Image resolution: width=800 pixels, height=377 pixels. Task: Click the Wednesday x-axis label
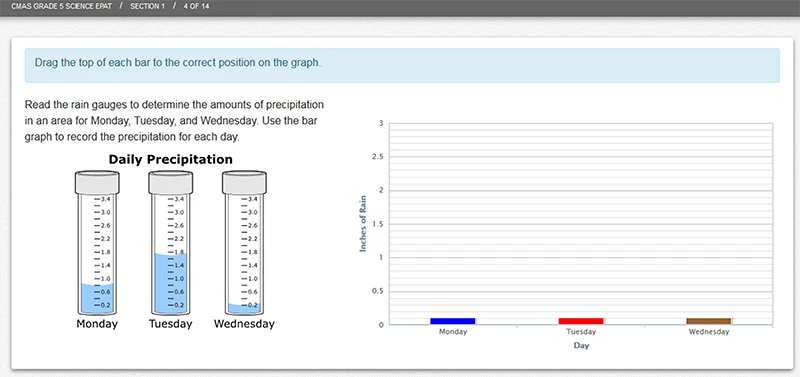click(709, 332)
